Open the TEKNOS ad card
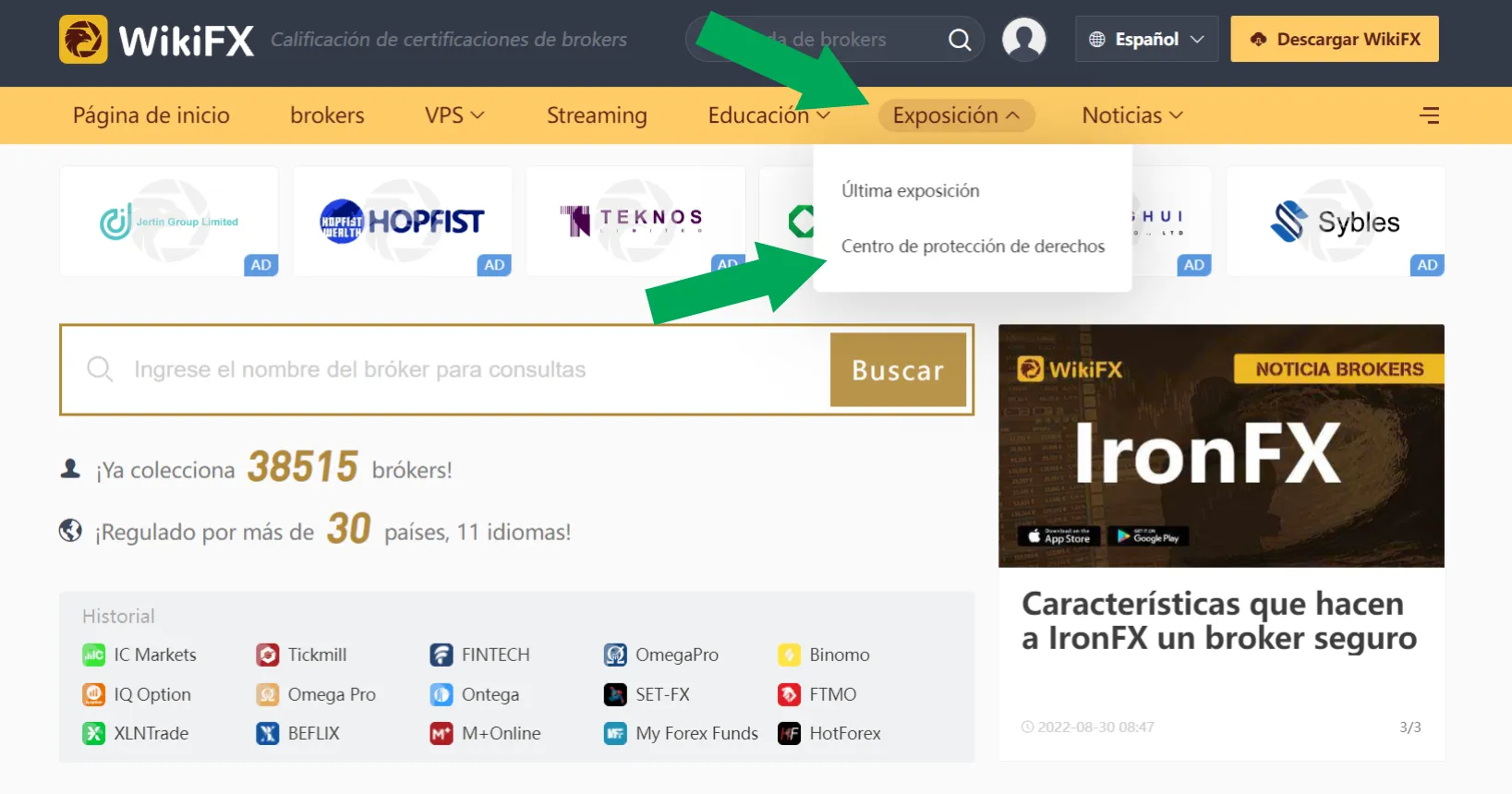The width and height of the screenshot is (1512, 794). (635, 222)
